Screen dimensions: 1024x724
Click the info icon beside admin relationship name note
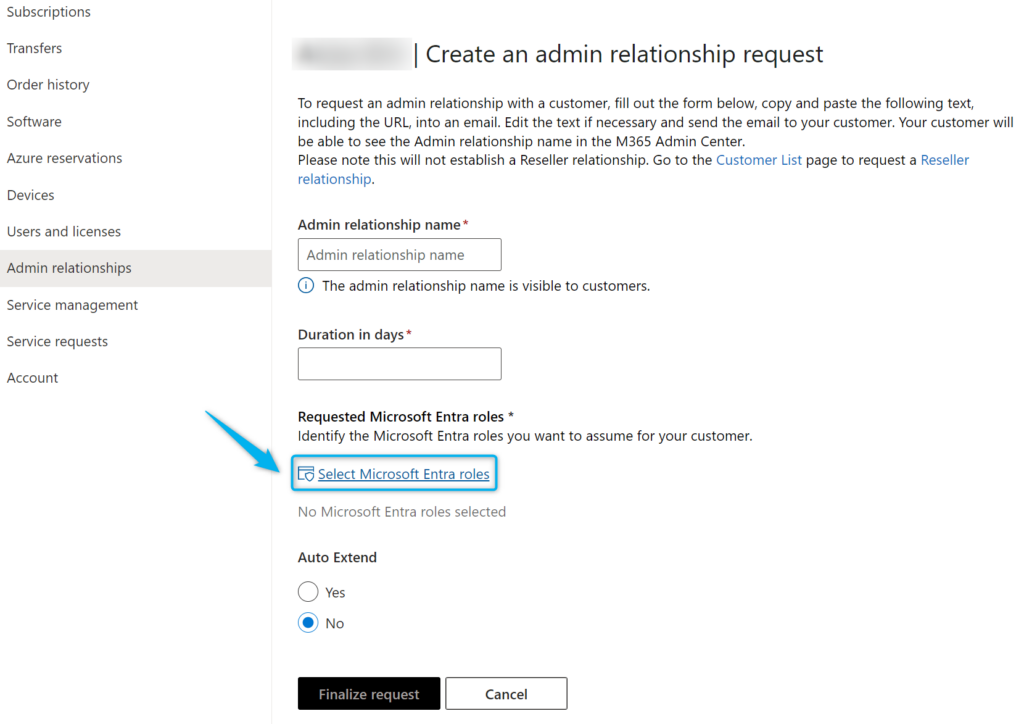click(x=306, y=286)
